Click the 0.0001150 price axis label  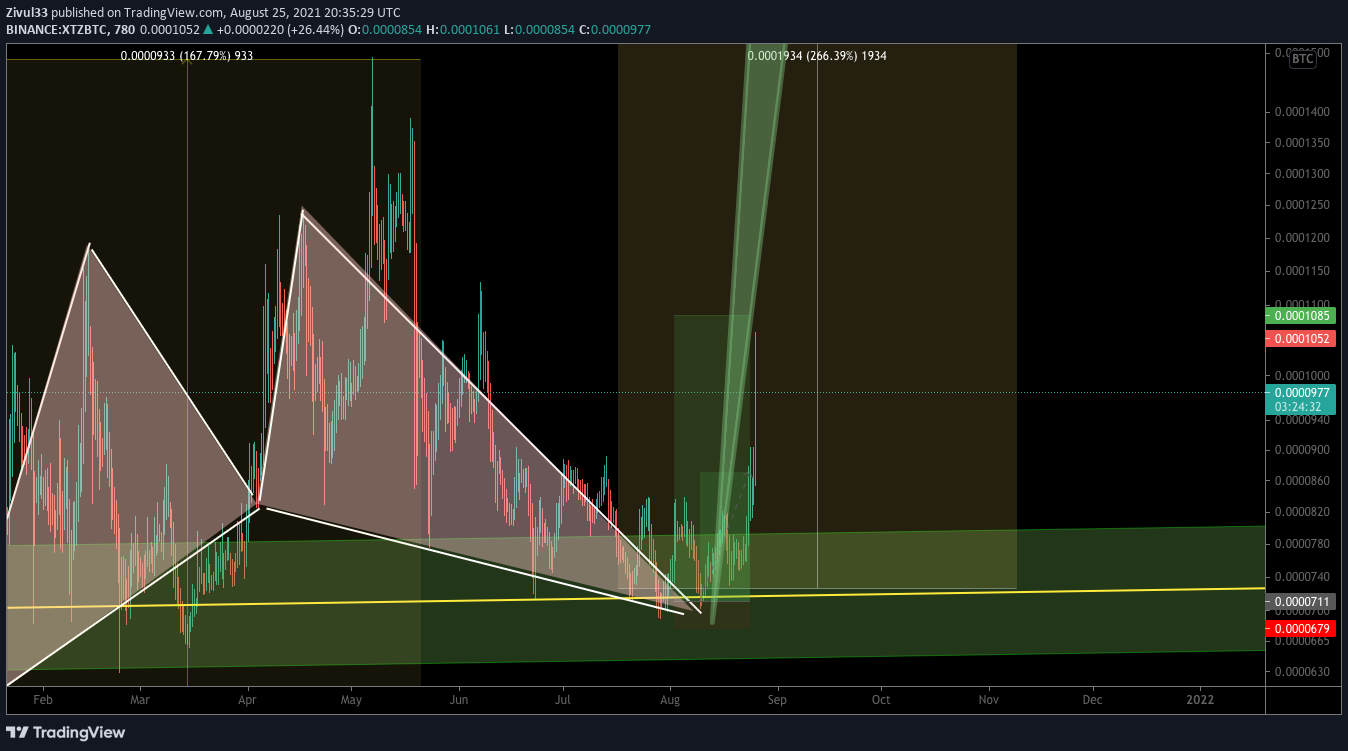1302,271
